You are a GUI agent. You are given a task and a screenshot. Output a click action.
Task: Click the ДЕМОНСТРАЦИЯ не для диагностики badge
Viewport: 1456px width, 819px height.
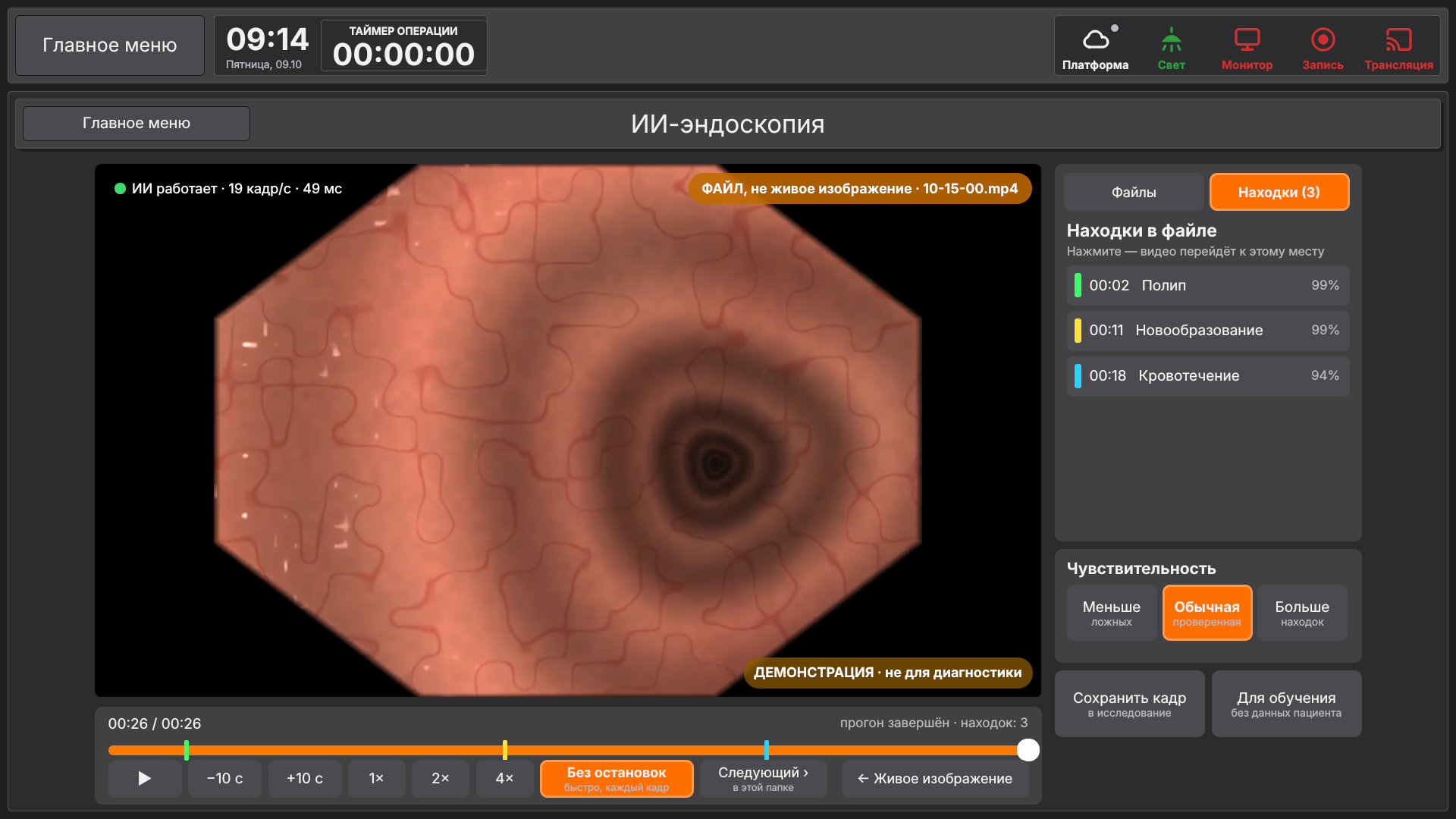click(x=888, y=673)
